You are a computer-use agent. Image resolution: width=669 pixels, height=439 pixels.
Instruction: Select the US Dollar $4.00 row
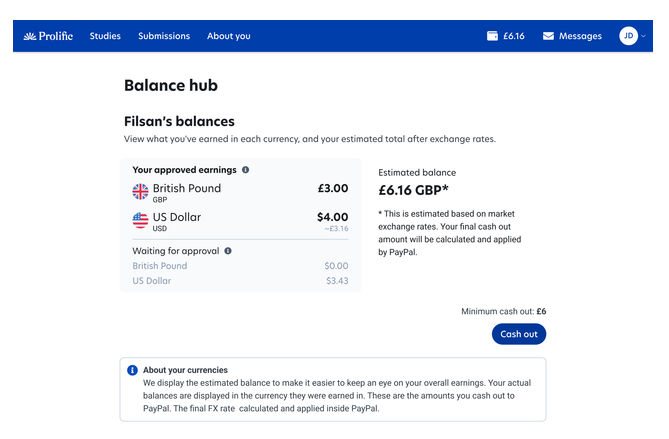tap(240, 221)
